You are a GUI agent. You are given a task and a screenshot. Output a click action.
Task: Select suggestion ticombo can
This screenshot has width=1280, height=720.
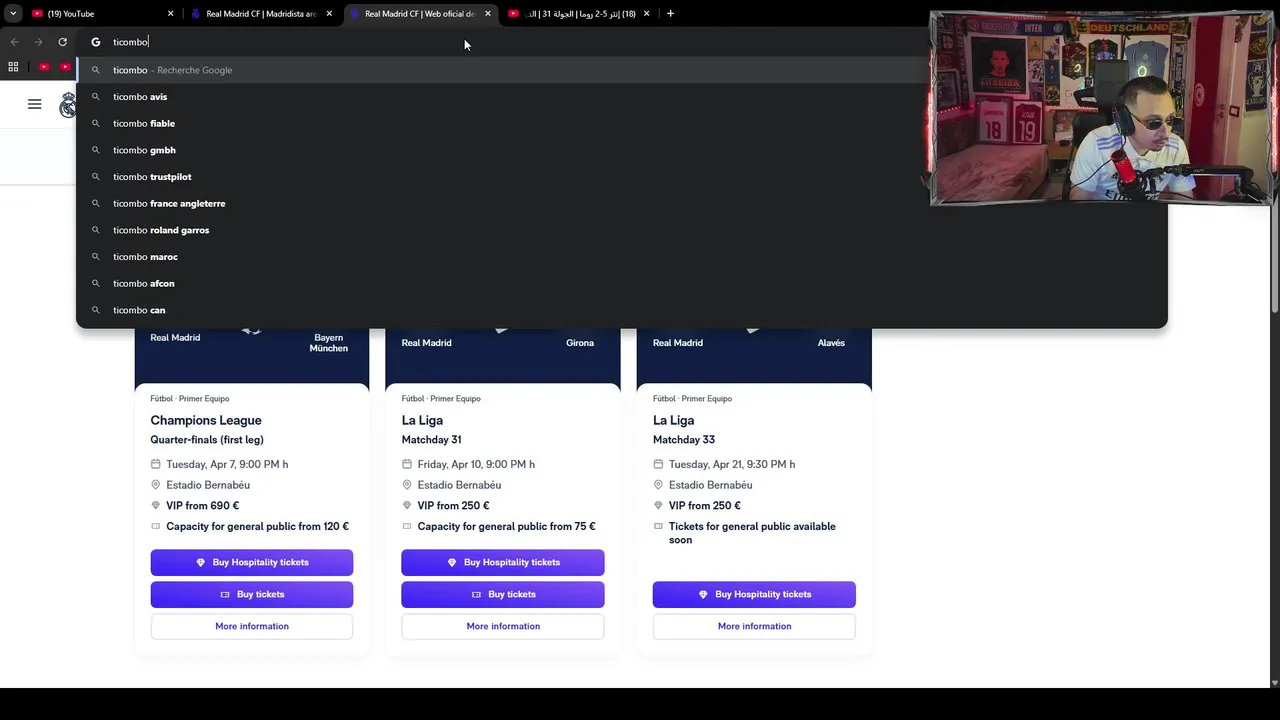[621, 310]
